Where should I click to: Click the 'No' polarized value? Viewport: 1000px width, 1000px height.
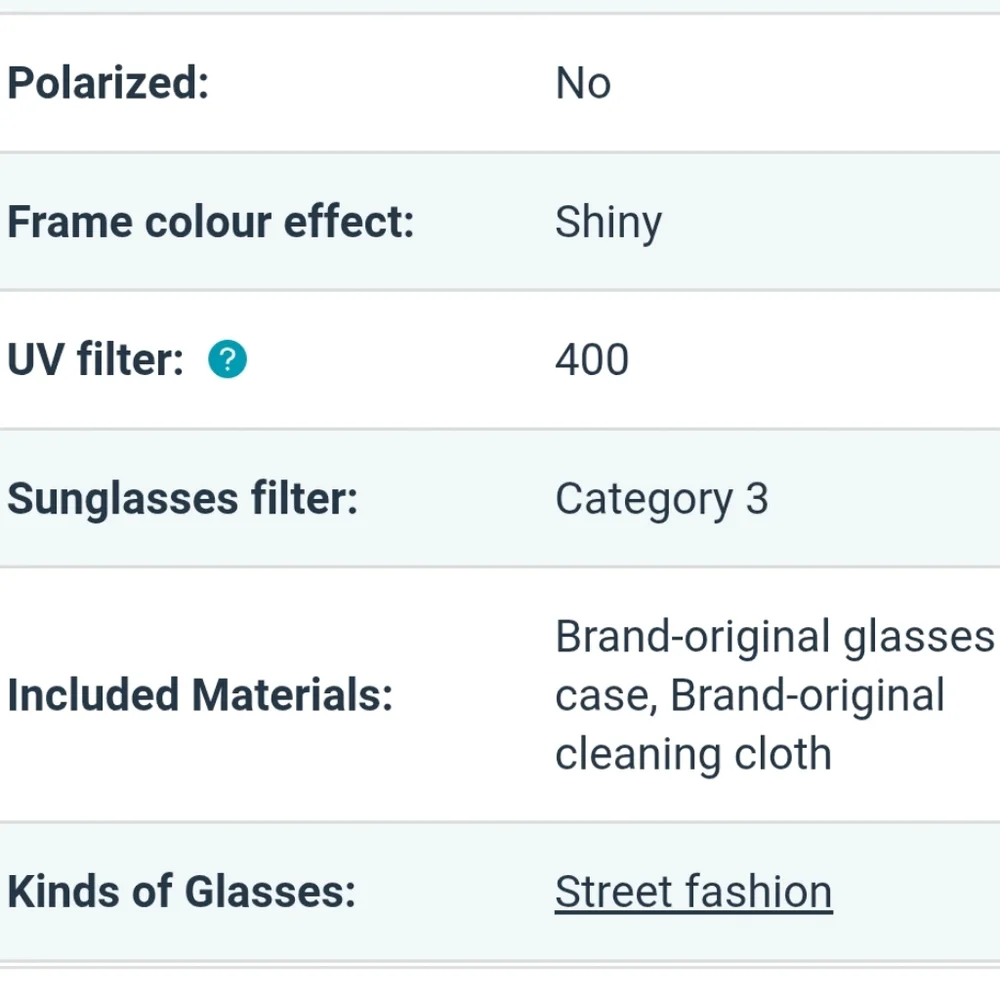click(583, 84)
